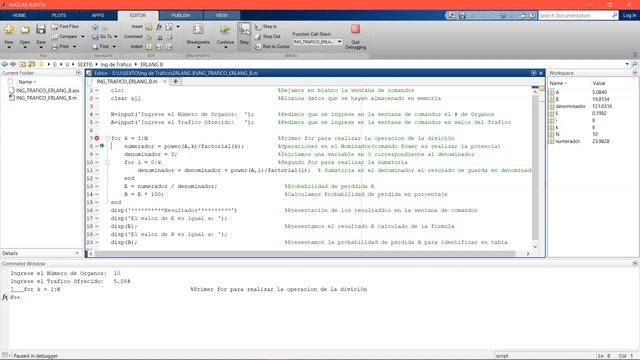Click the Go To navigation tool
640x360 pixels.
102,37
